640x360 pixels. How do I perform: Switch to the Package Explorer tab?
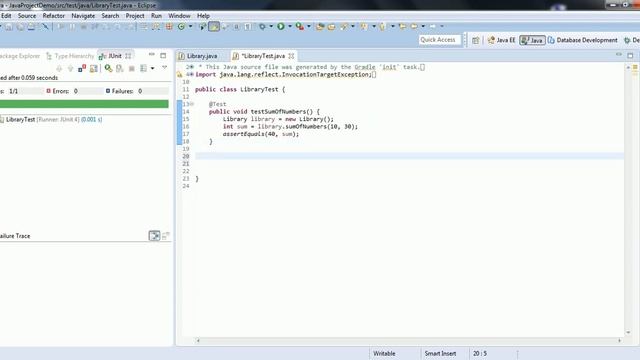(x=19, y=56)
